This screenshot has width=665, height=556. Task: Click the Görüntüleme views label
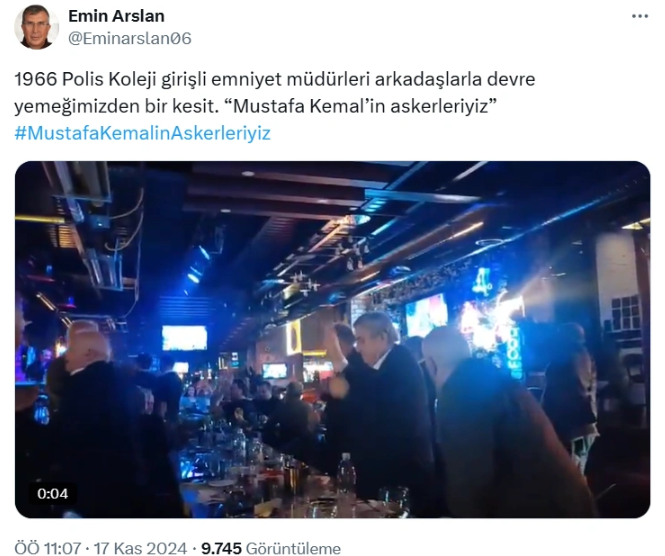click(x=293, y=548)
